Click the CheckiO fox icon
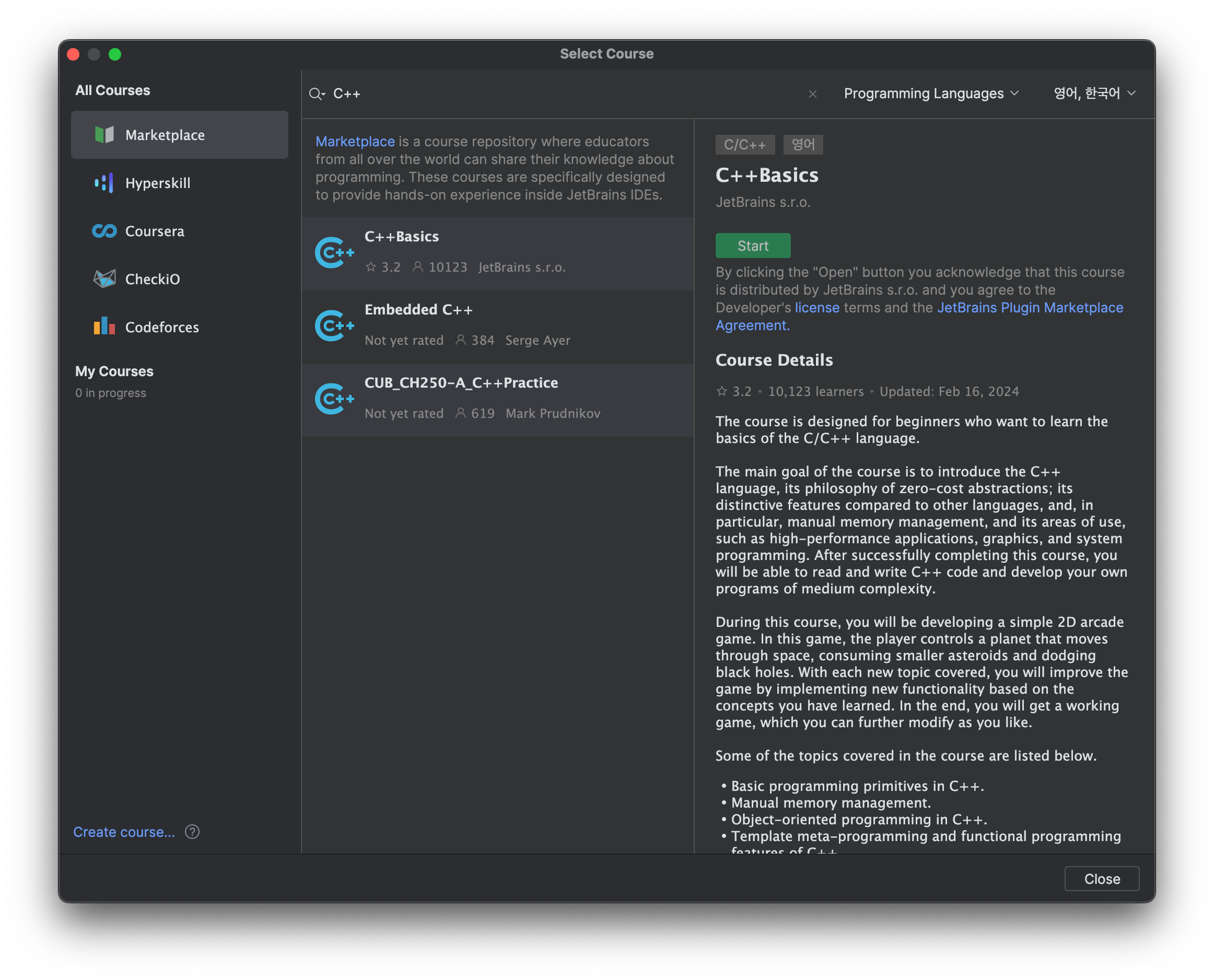 click(104, 279)
